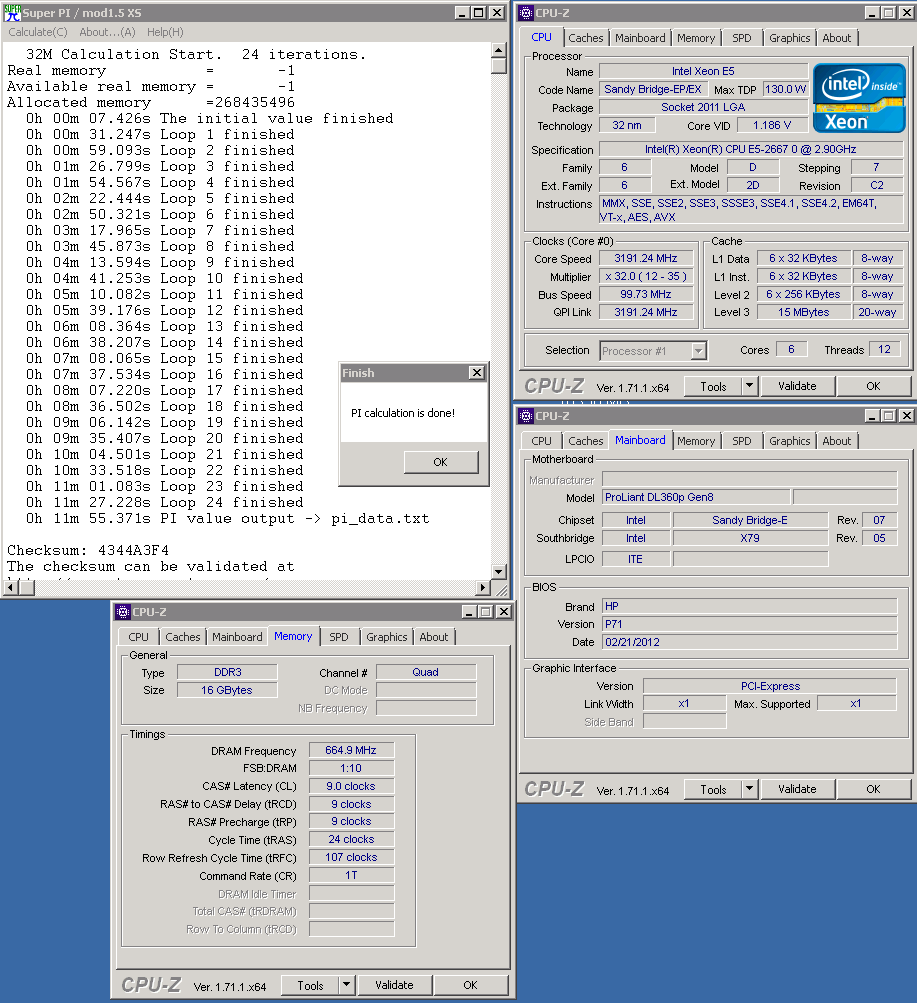
Task: Select Memory tab in Mainboard CPU-Z window
Action: pos(696,441)
